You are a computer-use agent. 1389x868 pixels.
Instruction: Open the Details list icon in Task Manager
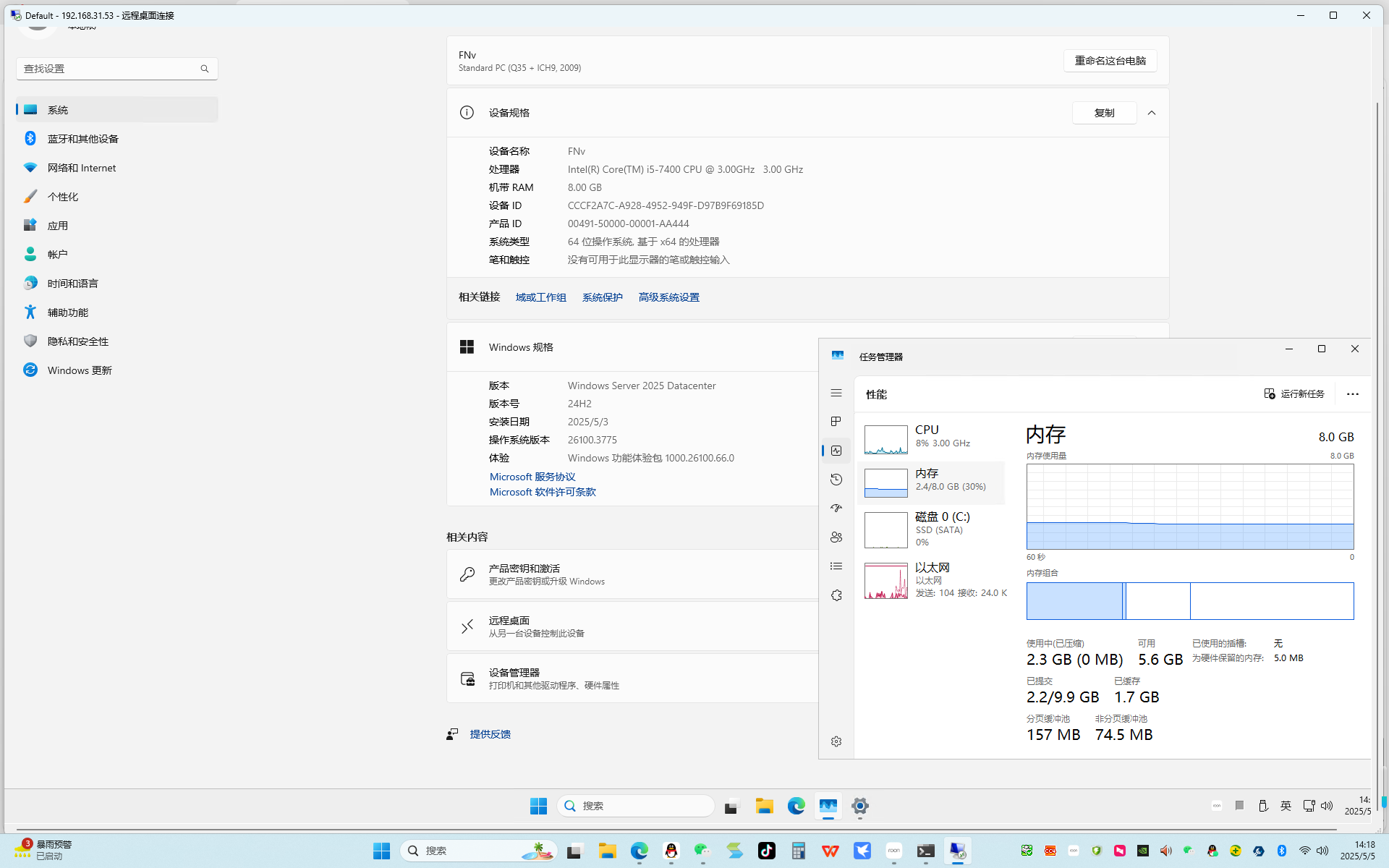point(836,566)
